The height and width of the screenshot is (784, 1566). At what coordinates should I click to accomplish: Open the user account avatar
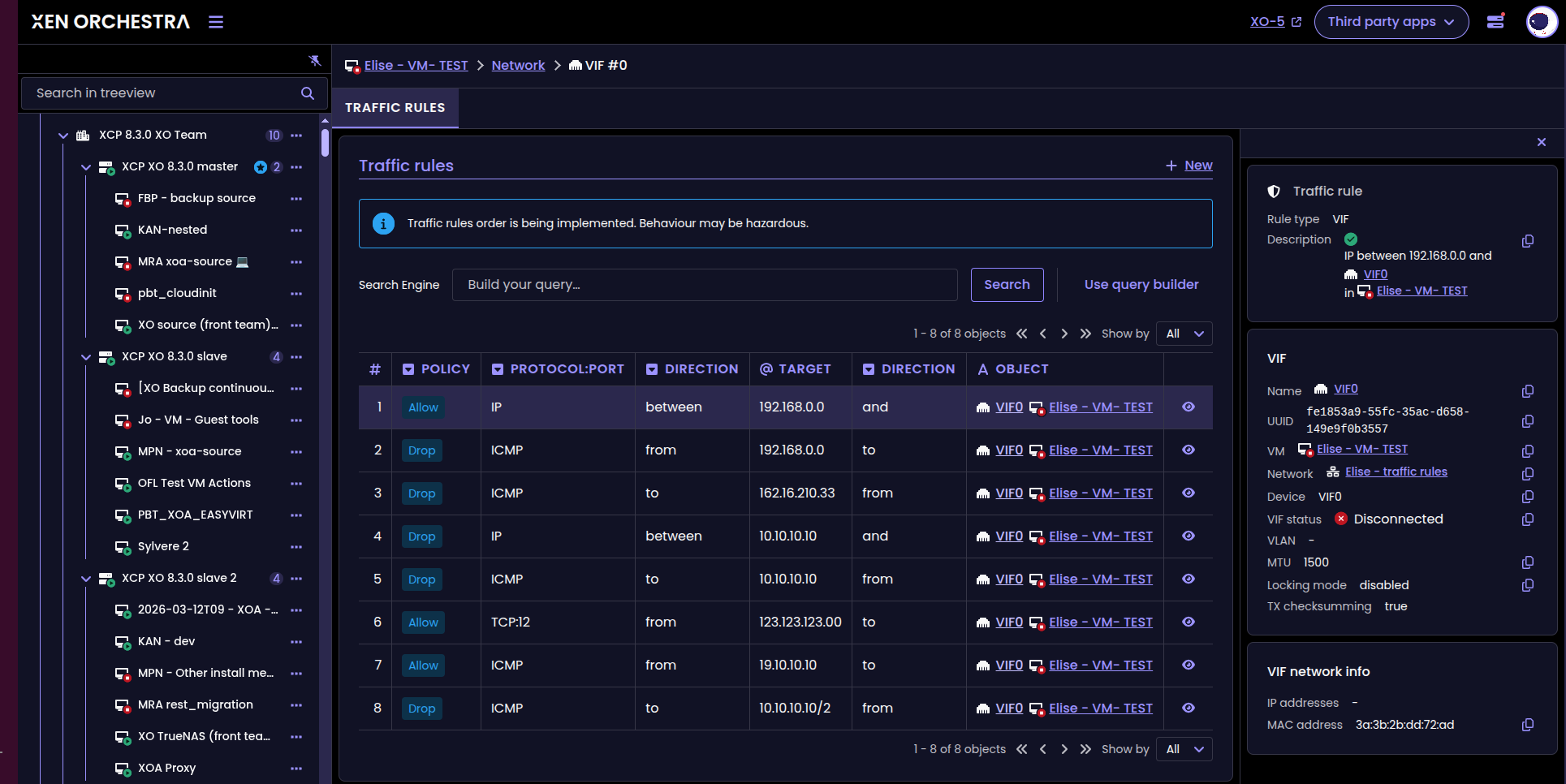point(1541,22)
